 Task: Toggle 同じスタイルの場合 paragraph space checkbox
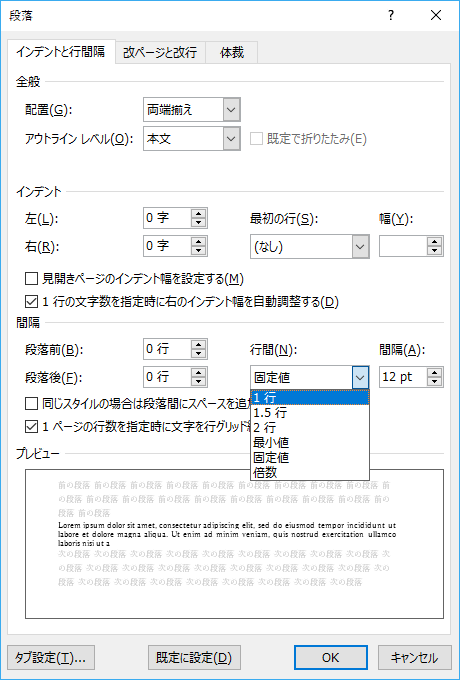click(x=31, y=405)
